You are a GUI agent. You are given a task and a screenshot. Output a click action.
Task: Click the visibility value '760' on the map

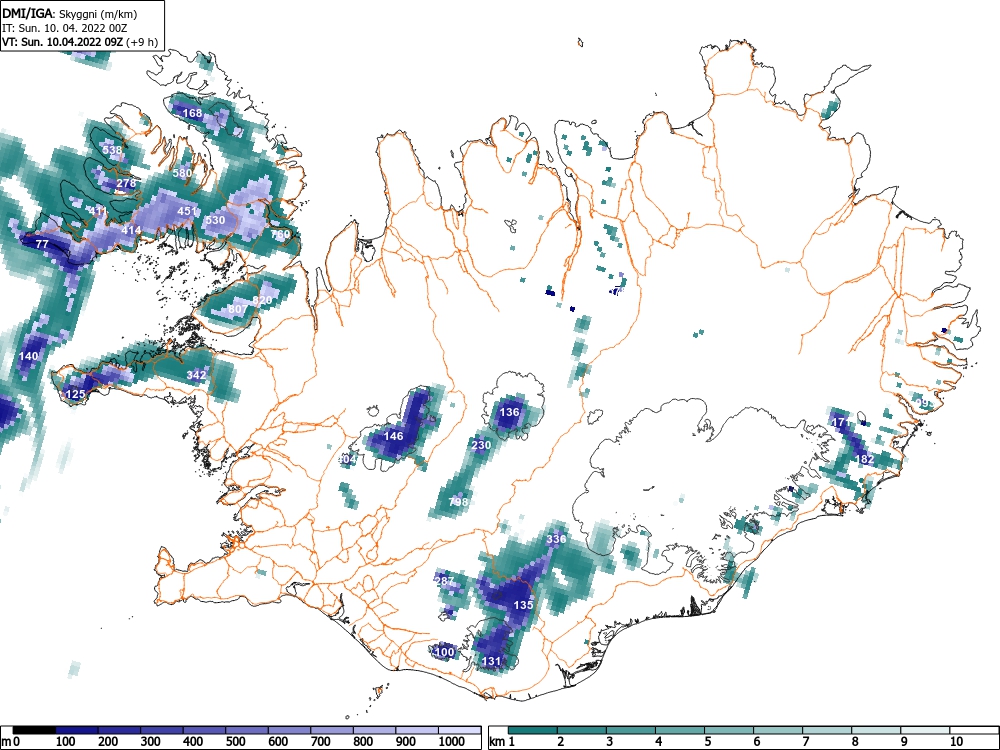(281, 235)
